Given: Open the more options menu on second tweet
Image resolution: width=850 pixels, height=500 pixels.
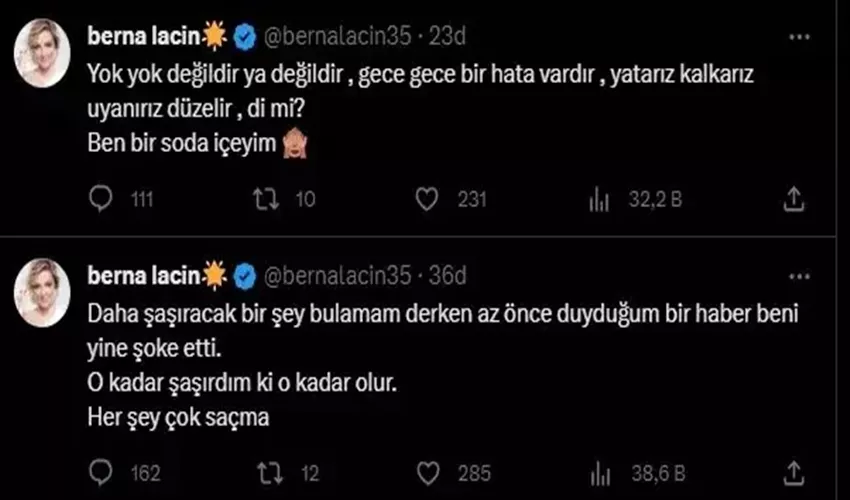Looking at the screenshot, I should pos(799,277).
